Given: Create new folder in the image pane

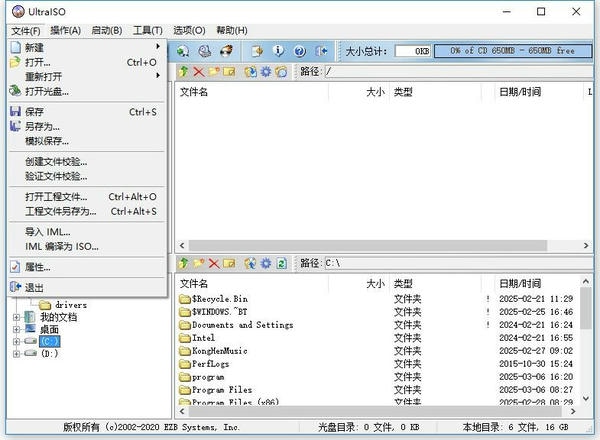Looking at the screenshot, I should pyautogui.click(x=214, y=72).
